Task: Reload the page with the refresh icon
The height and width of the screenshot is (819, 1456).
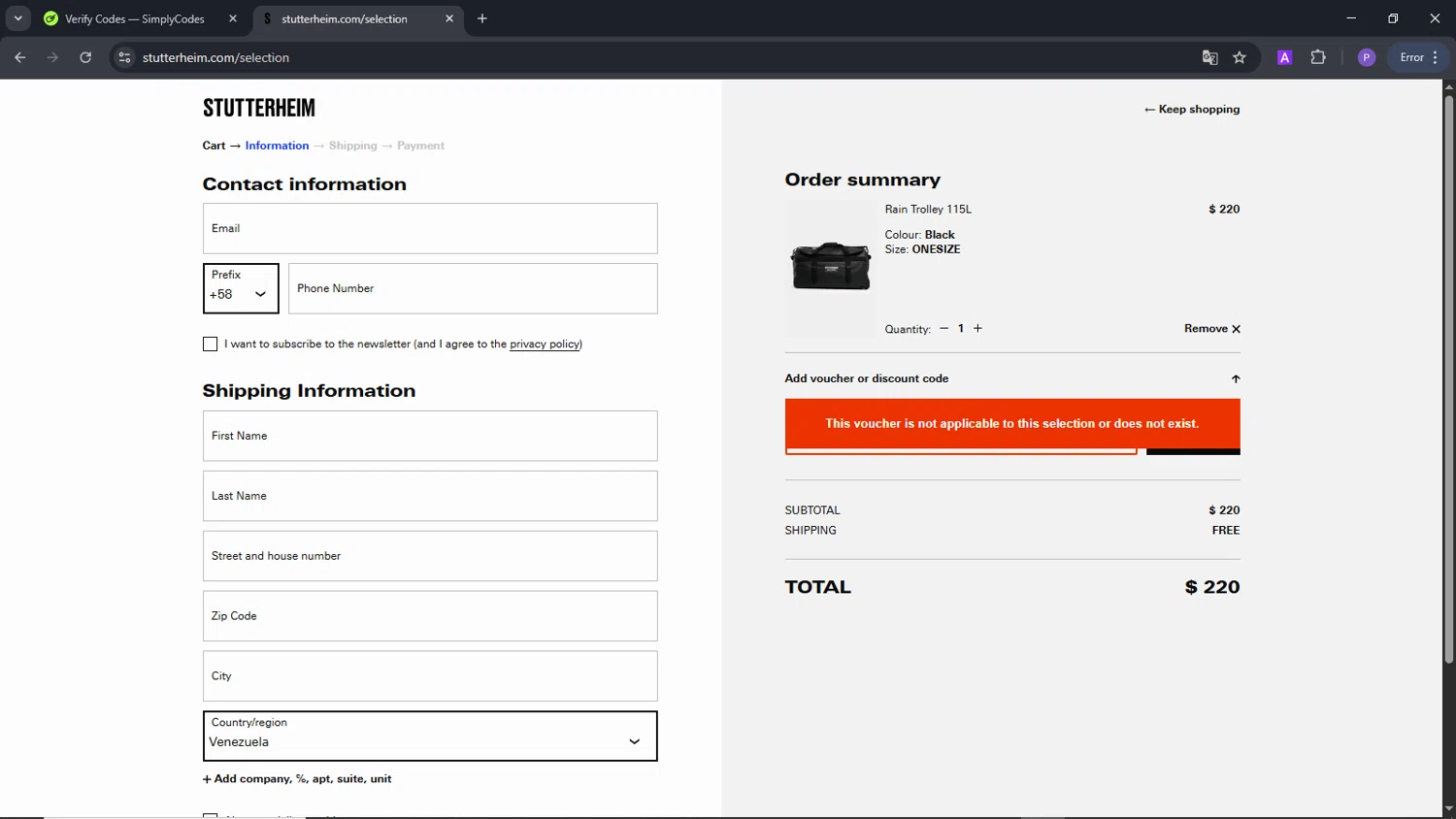Action: coord(85,57)
